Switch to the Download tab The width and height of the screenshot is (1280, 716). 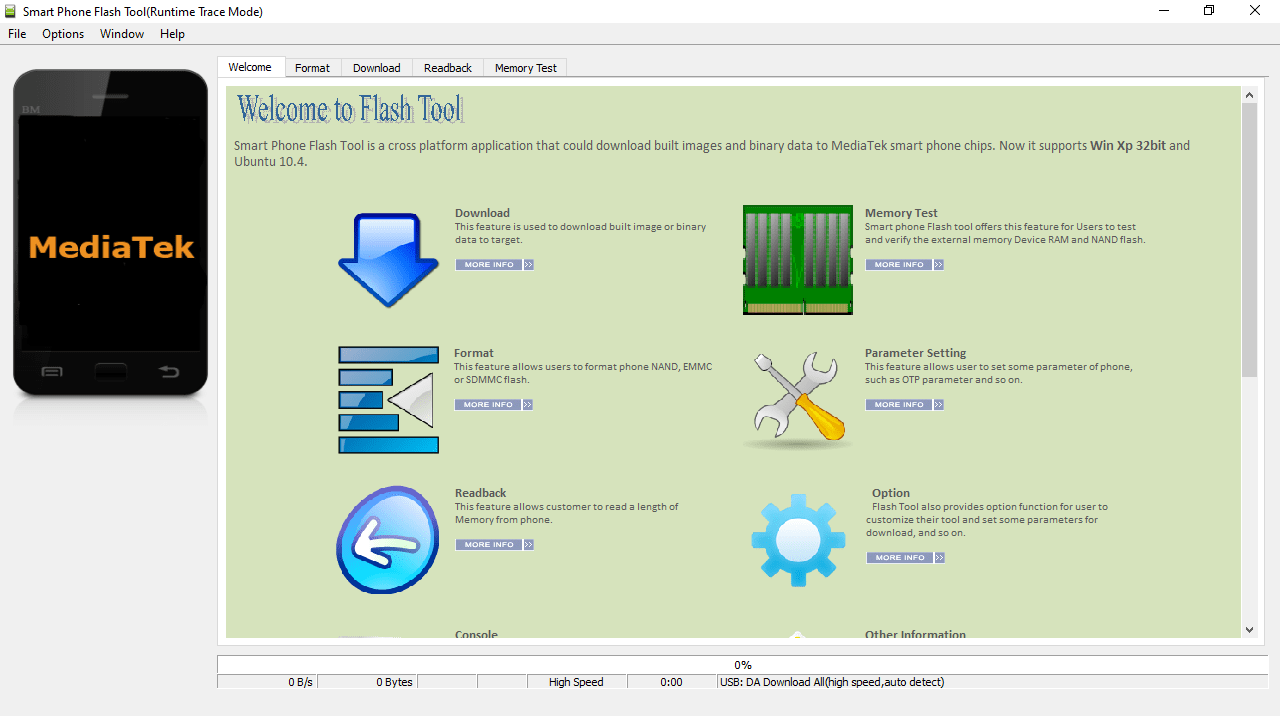point(377,68)
